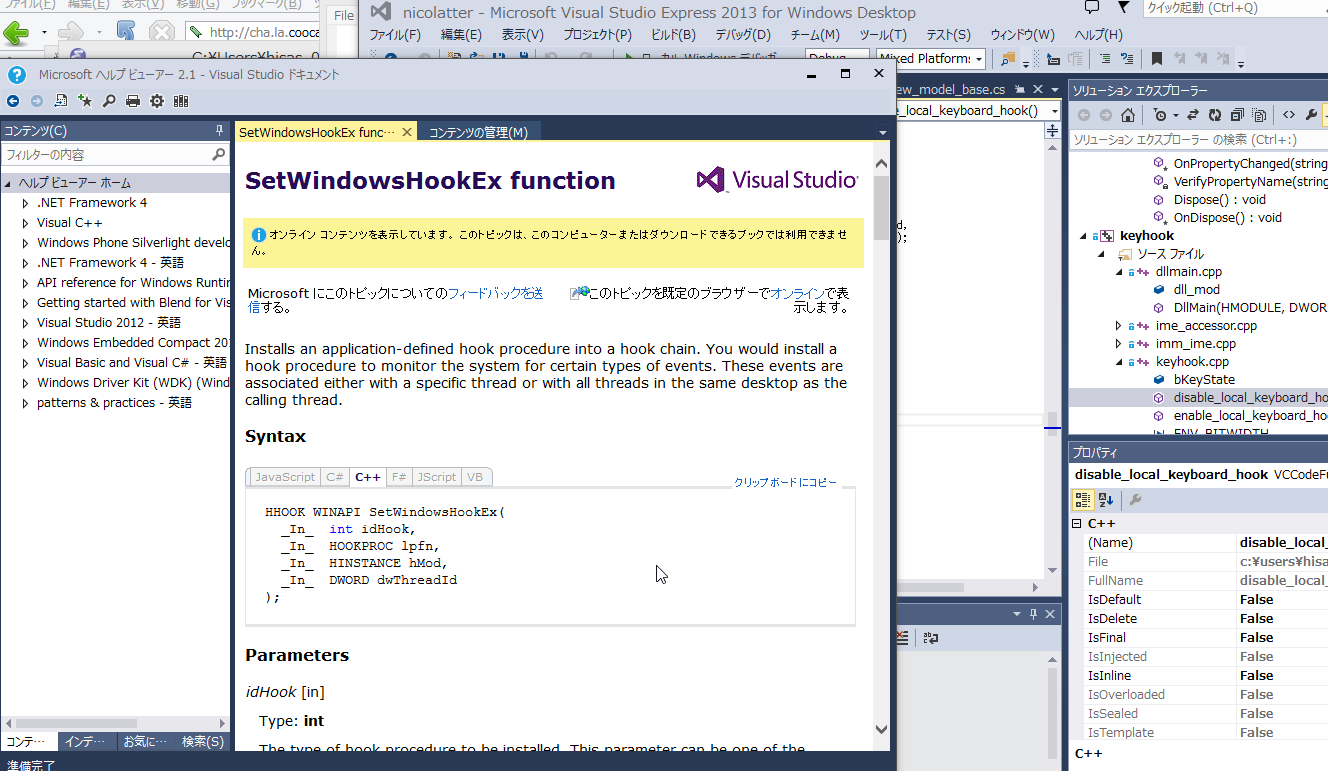Open Help Viewer tab list dropdown arrow
This screenshot has height=771, width=1328.
[883, 132]
